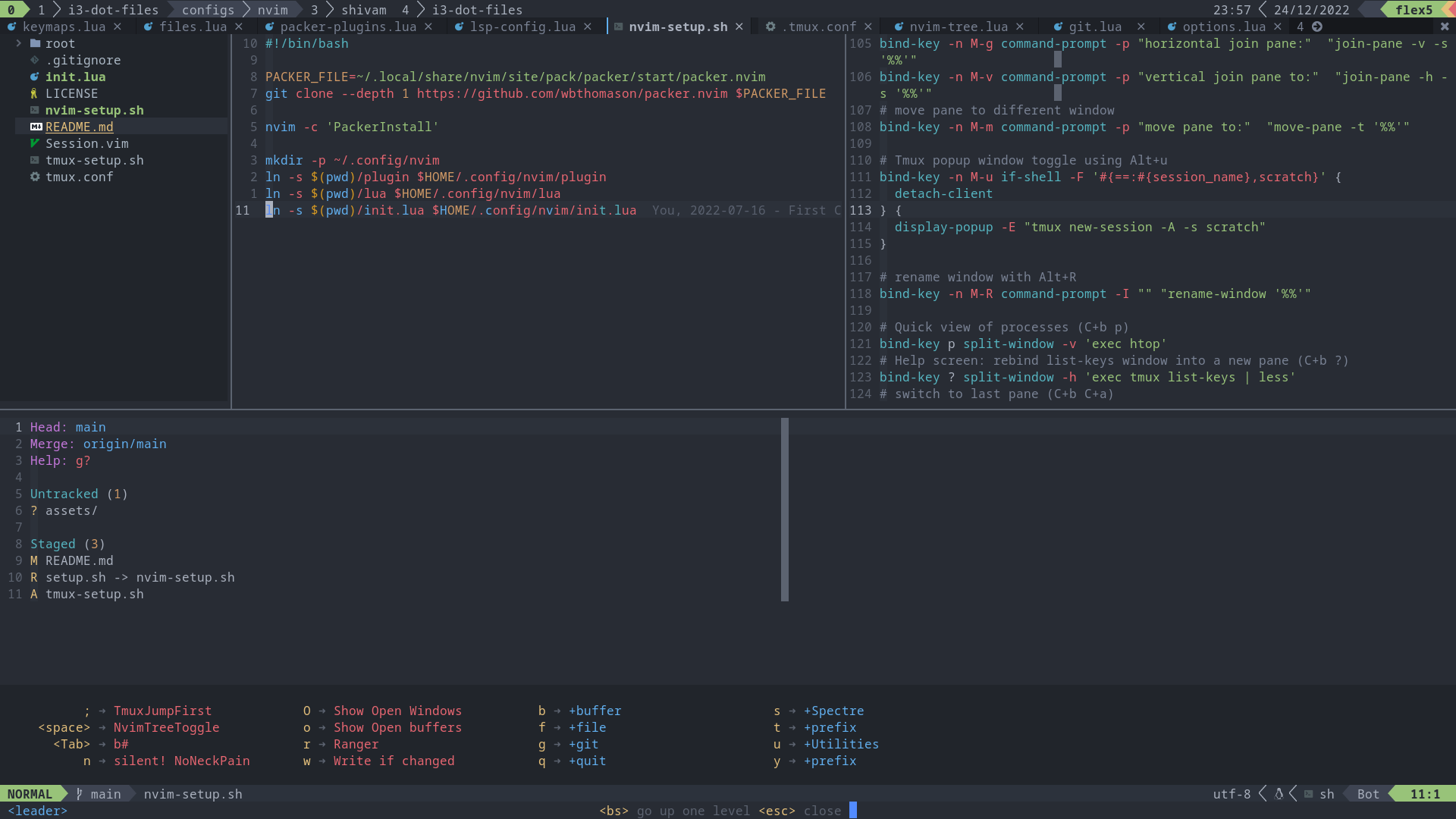Screen dimensions: 1456x819
Task: Collapse the Staged (3) section header
Action: tap(53, 544)
